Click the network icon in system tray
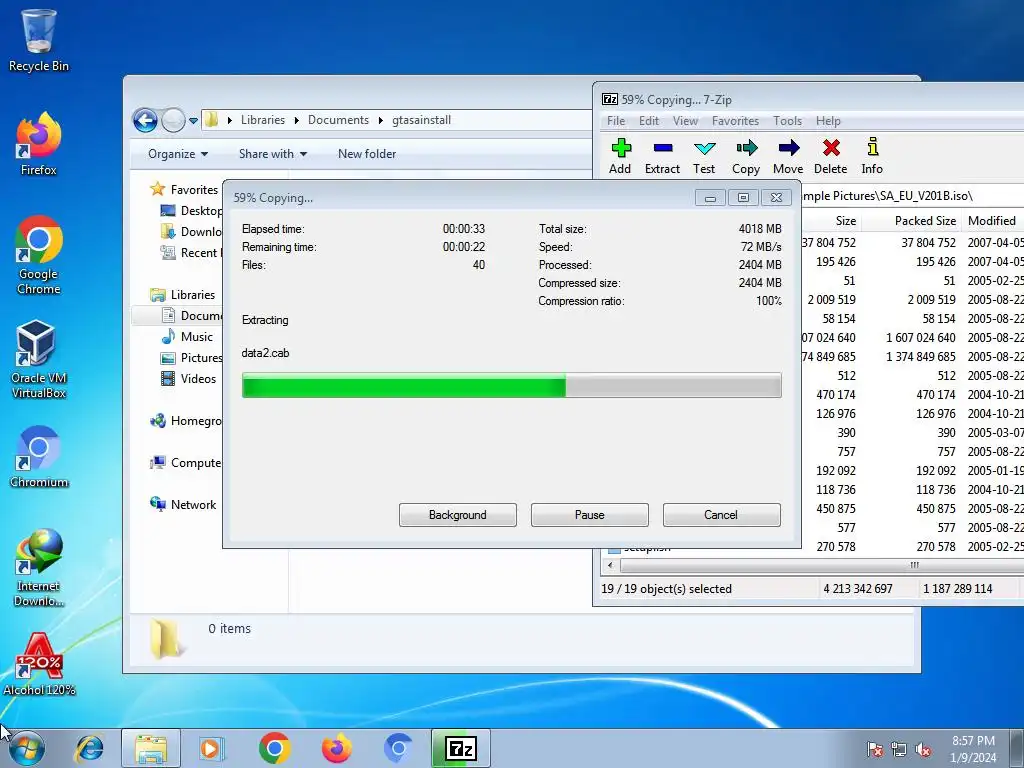 pos(899,750)
